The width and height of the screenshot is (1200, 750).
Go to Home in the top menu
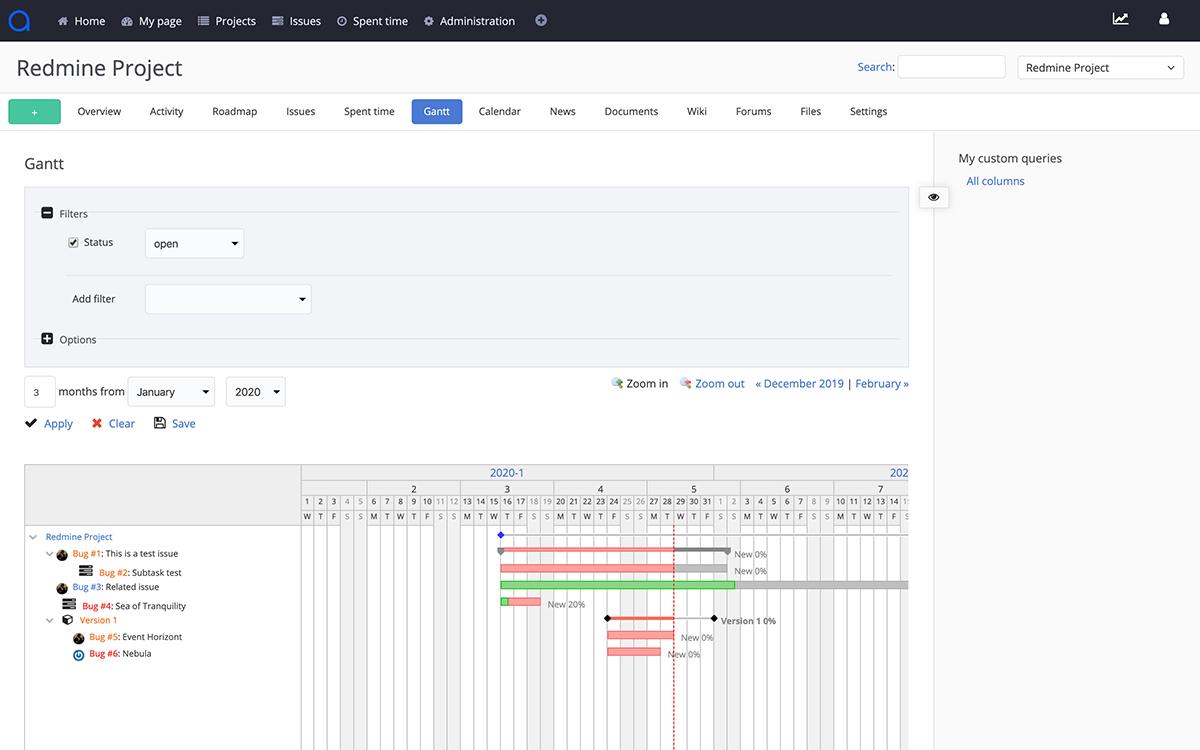(82, 21)
